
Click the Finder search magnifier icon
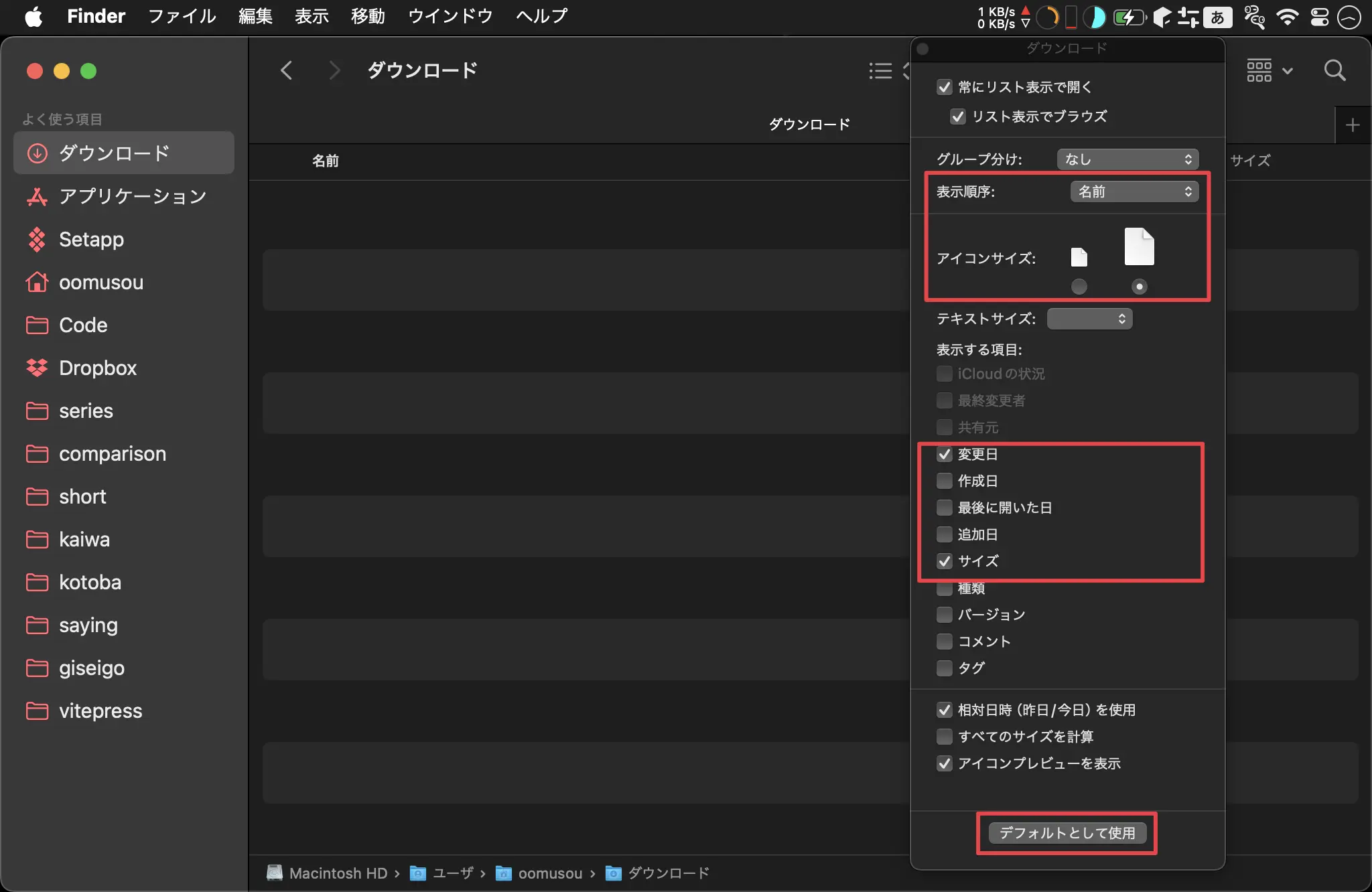[1334, 70]
